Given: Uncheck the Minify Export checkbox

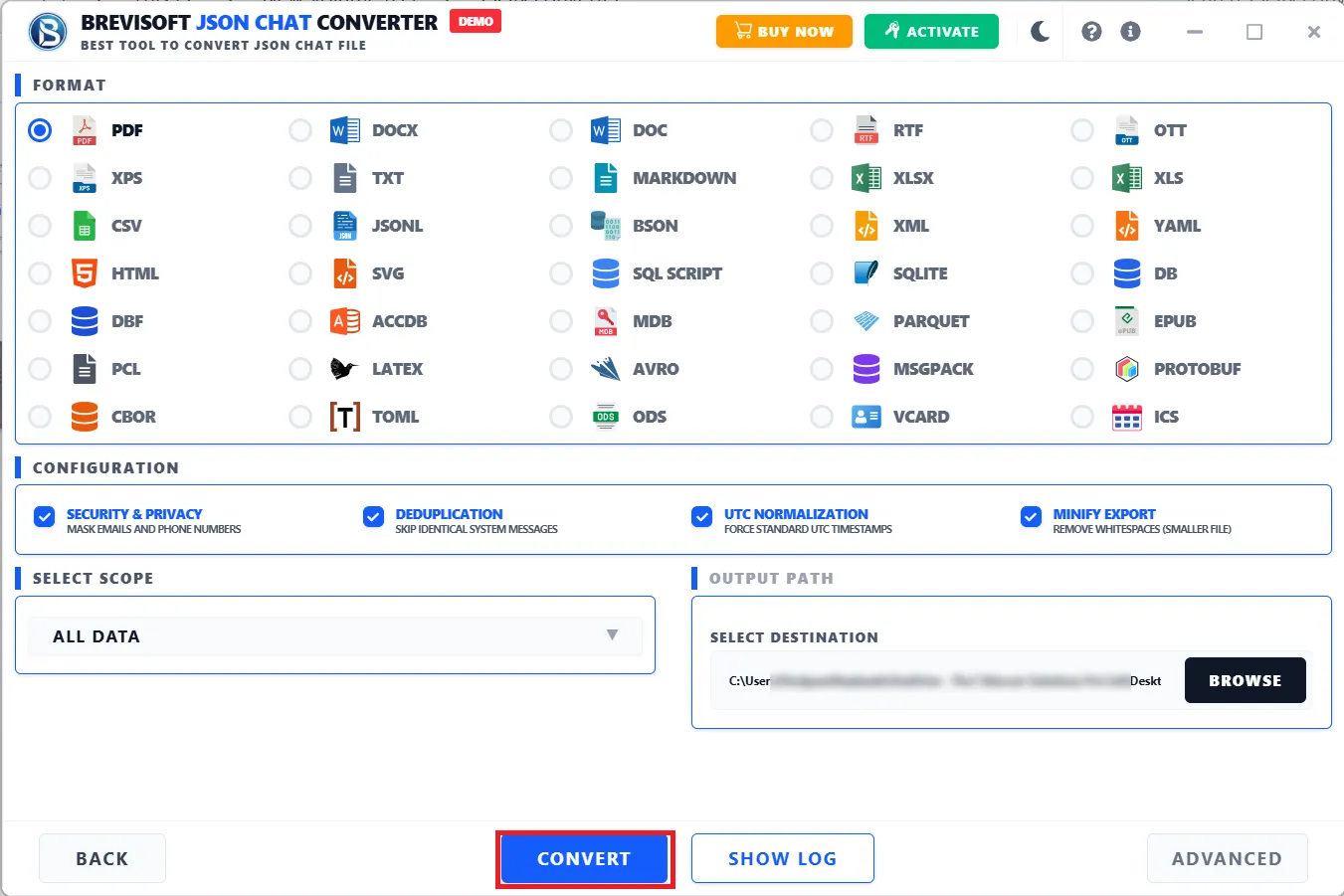Looking at the screenshot, I should pyautogui.click(x=1031, y=516).
